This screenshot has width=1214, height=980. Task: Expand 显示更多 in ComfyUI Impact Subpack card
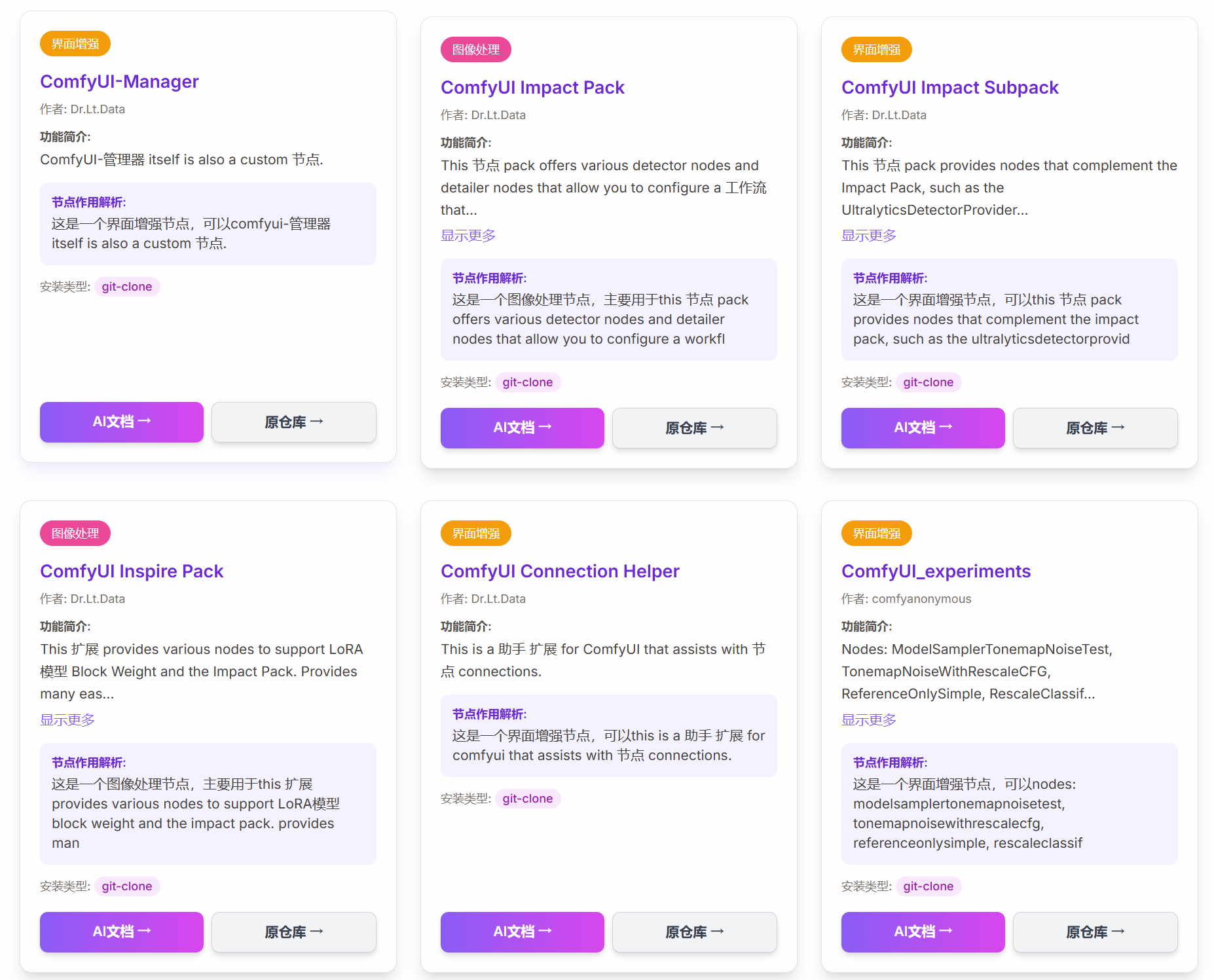[869, 236]
